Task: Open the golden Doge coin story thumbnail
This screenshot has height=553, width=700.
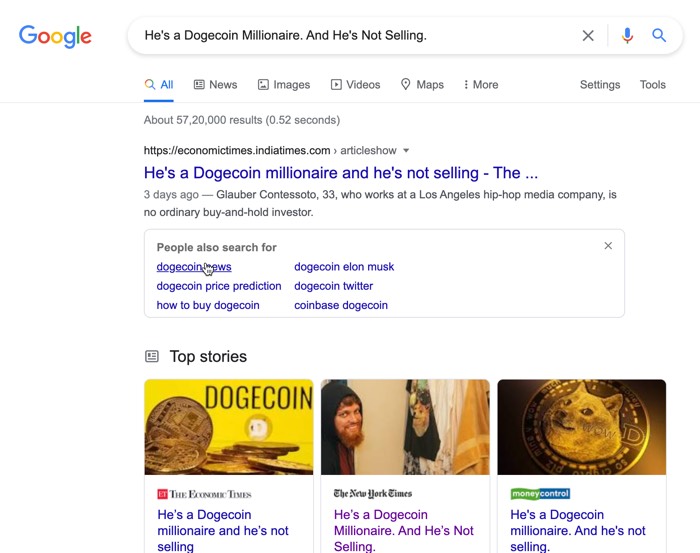Action: coord(582,427)
